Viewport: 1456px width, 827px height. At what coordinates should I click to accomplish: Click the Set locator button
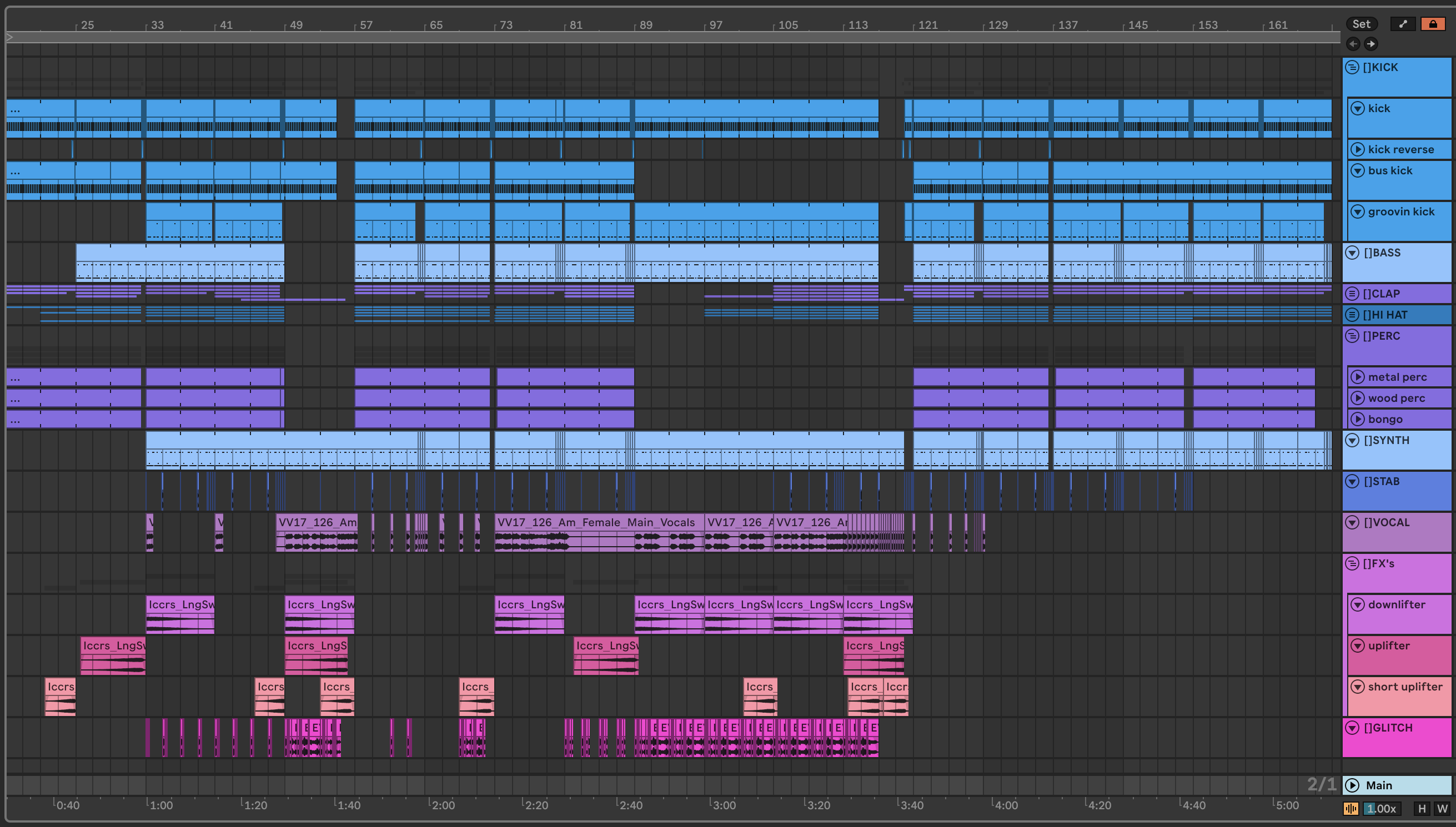coord(1361,24)
